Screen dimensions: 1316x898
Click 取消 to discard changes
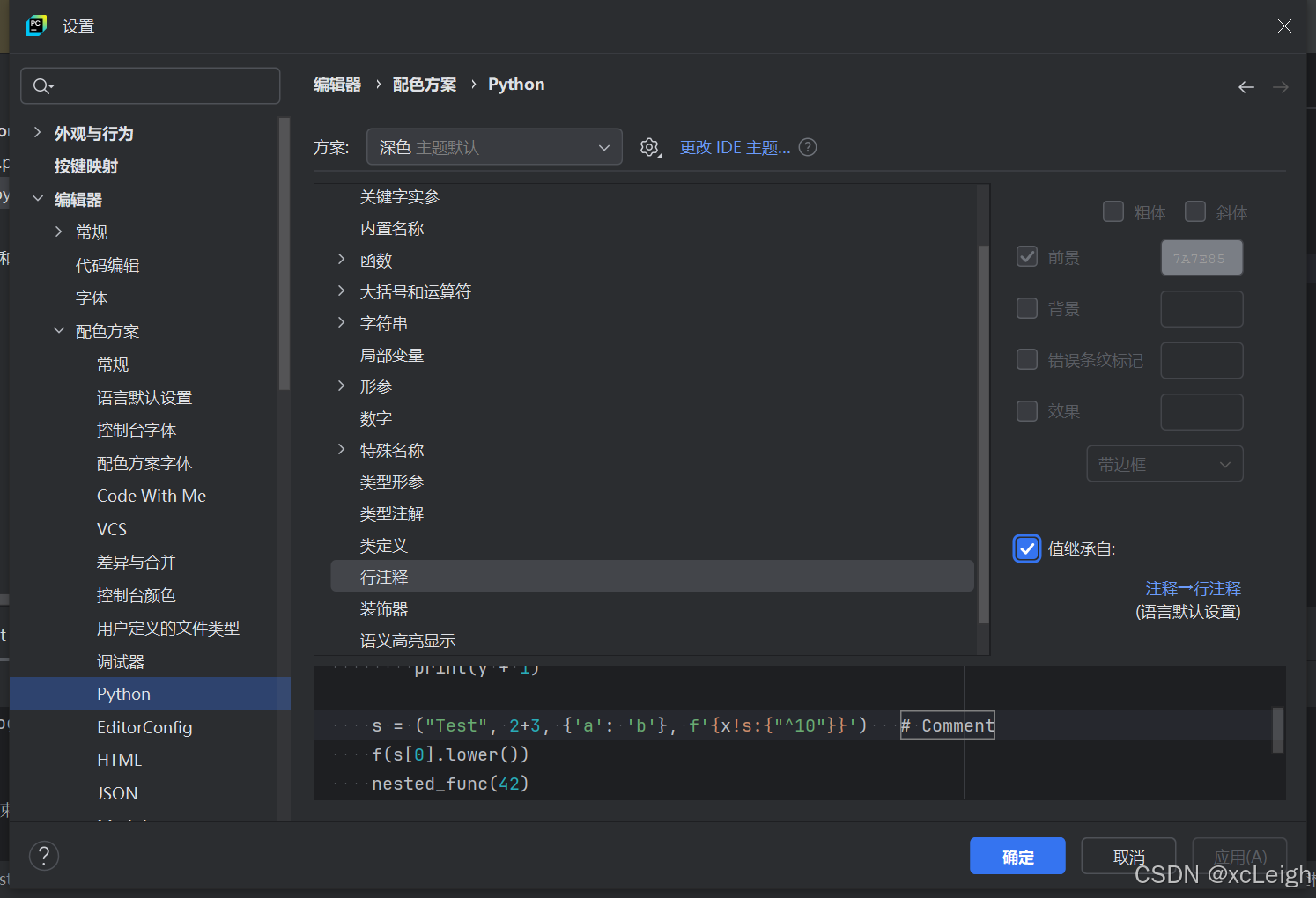[1128, 856]
